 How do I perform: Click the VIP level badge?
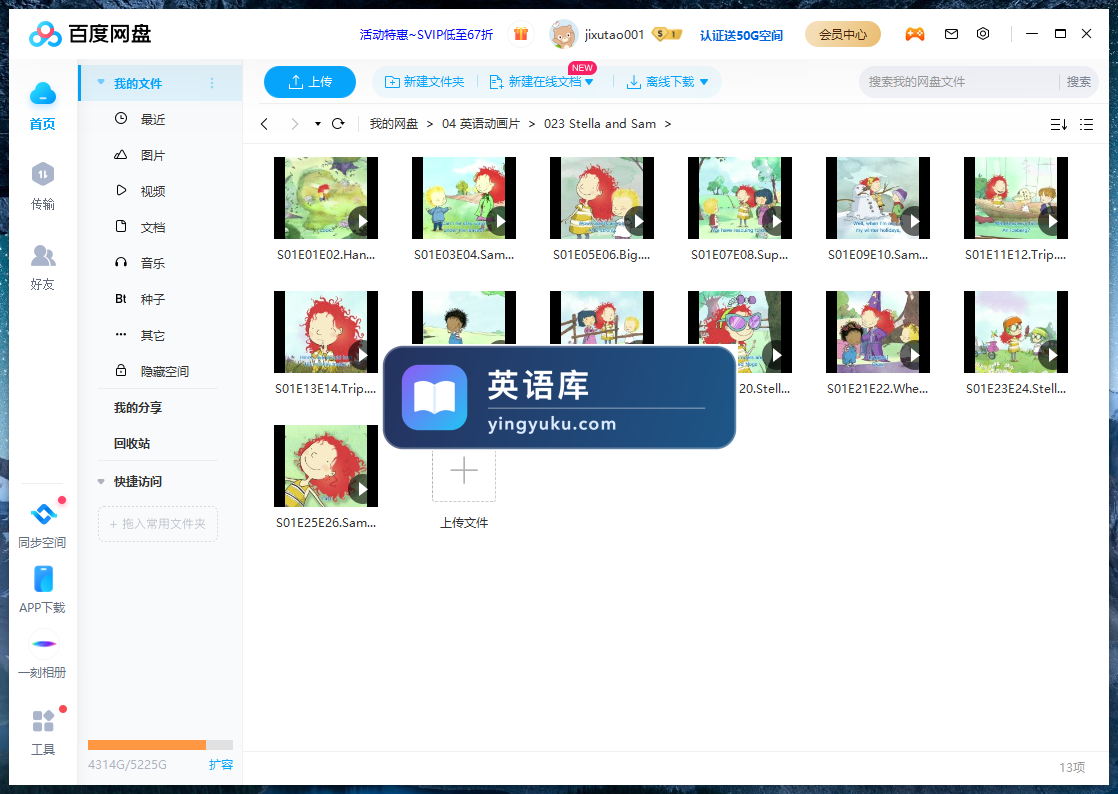click(x=667, y=34)
